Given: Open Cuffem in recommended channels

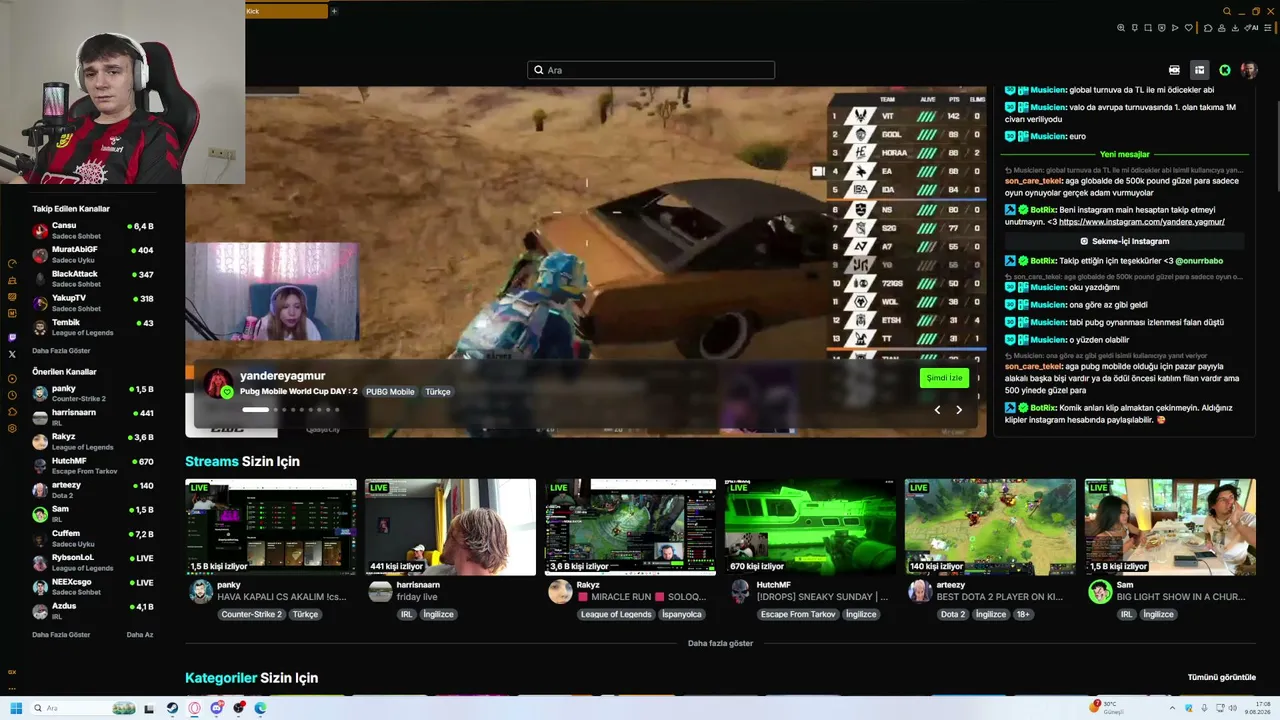Looking at the screenshot, I should tap(93, 538).
